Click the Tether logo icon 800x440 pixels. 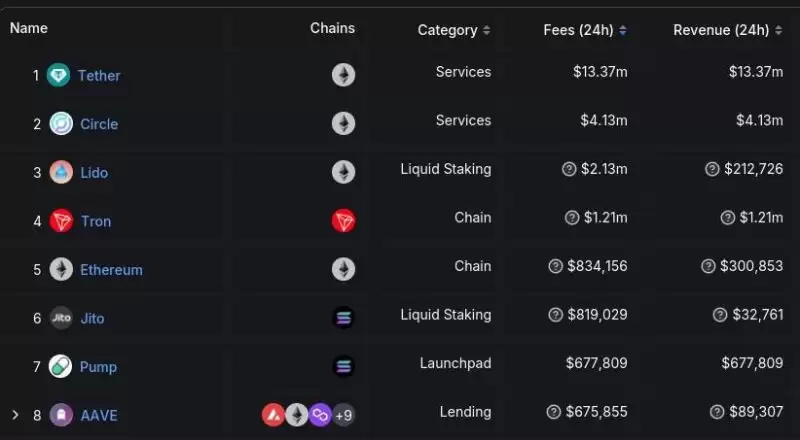59,75
